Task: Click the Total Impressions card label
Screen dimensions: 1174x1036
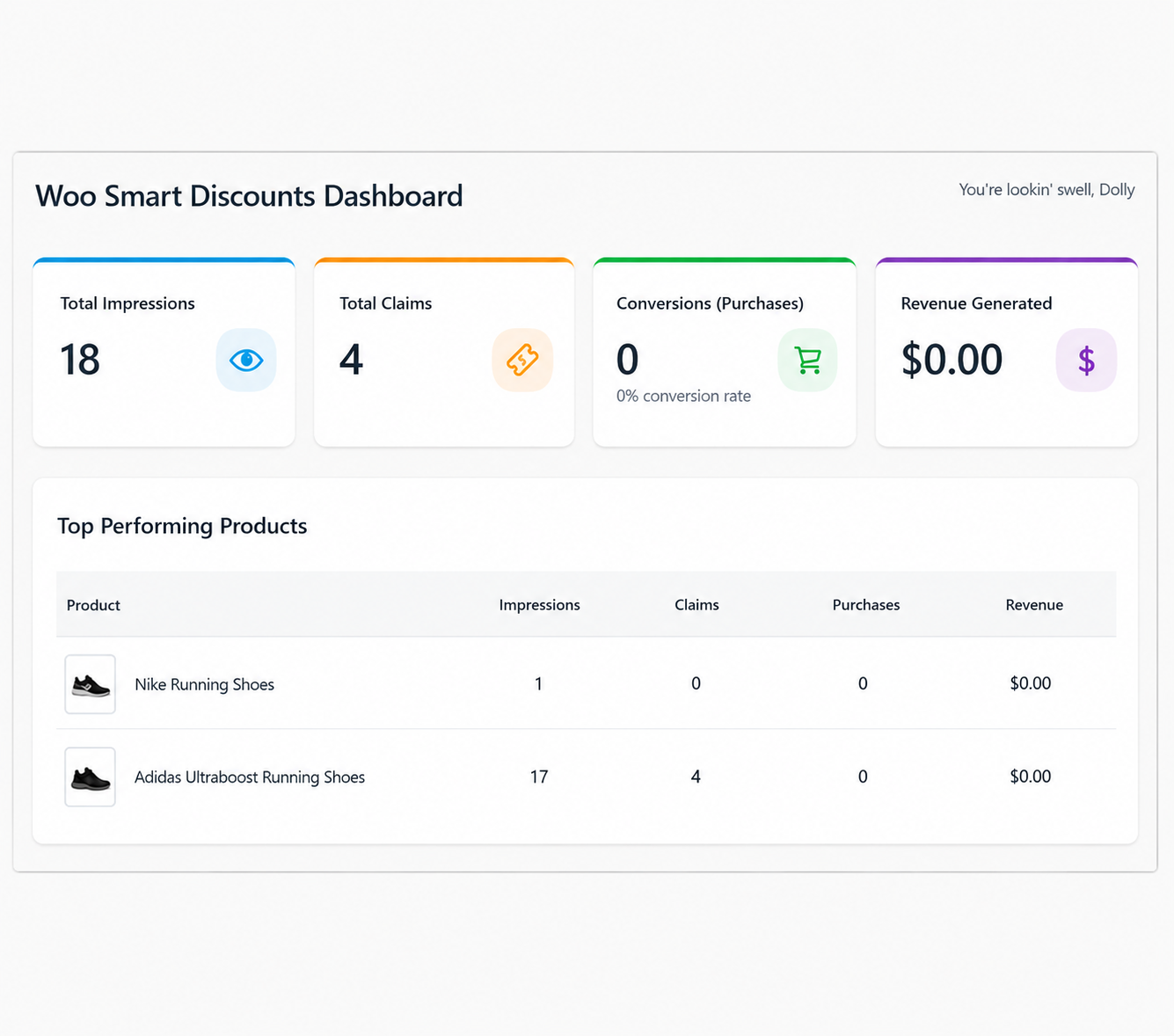Action: (x=128, y=303)
